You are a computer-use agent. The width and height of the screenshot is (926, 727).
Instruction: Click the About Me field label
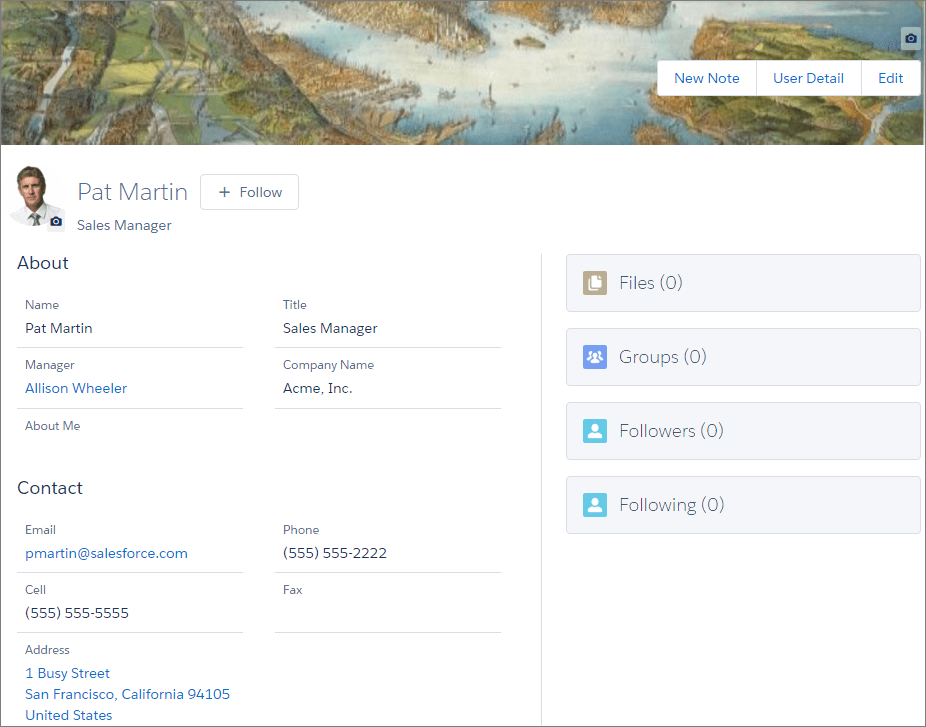point(53,426)
